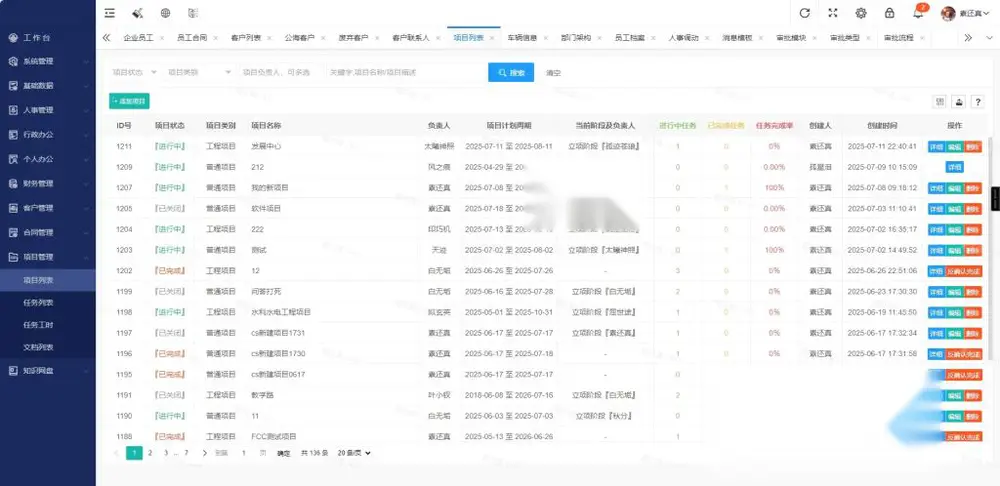Expand the 知识网盘 sidebar menu

pos(48,371)
